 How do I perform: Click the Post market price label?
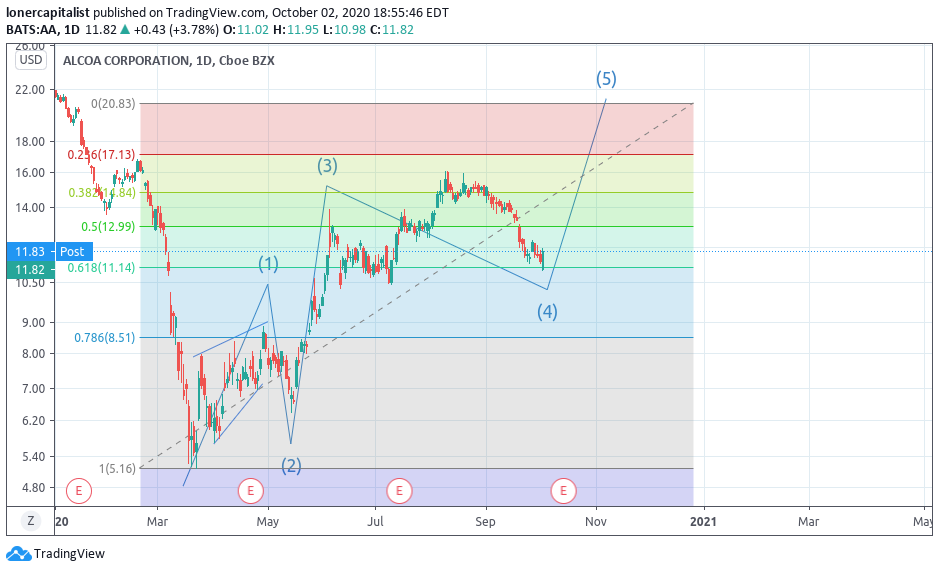(x=72, y=252)
